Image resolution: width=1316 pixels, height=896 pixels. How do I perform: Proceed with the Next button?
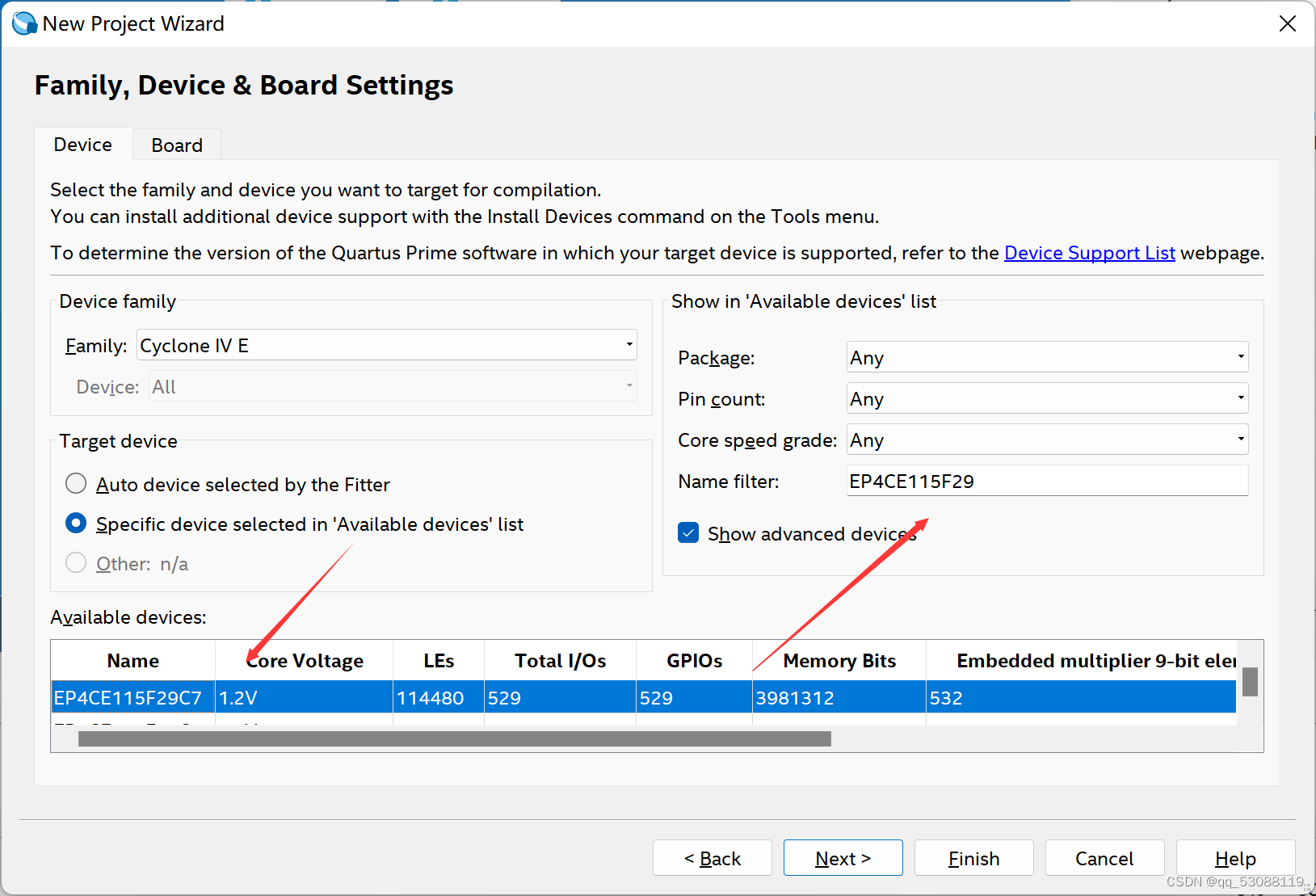coord(843,858)
